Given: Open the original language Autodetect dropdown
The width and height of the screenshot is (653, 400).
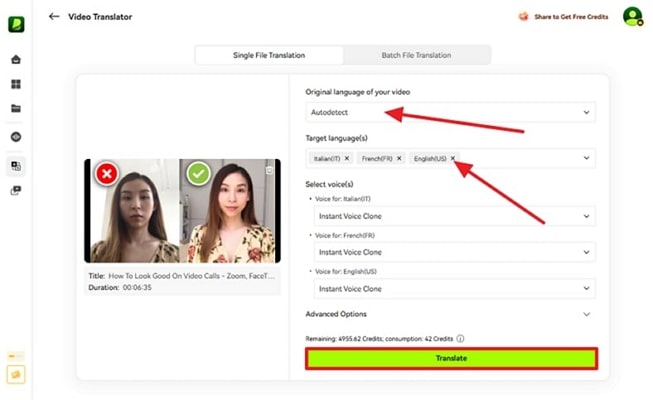Looking at the screenshot, I should [x=450, y=112].
